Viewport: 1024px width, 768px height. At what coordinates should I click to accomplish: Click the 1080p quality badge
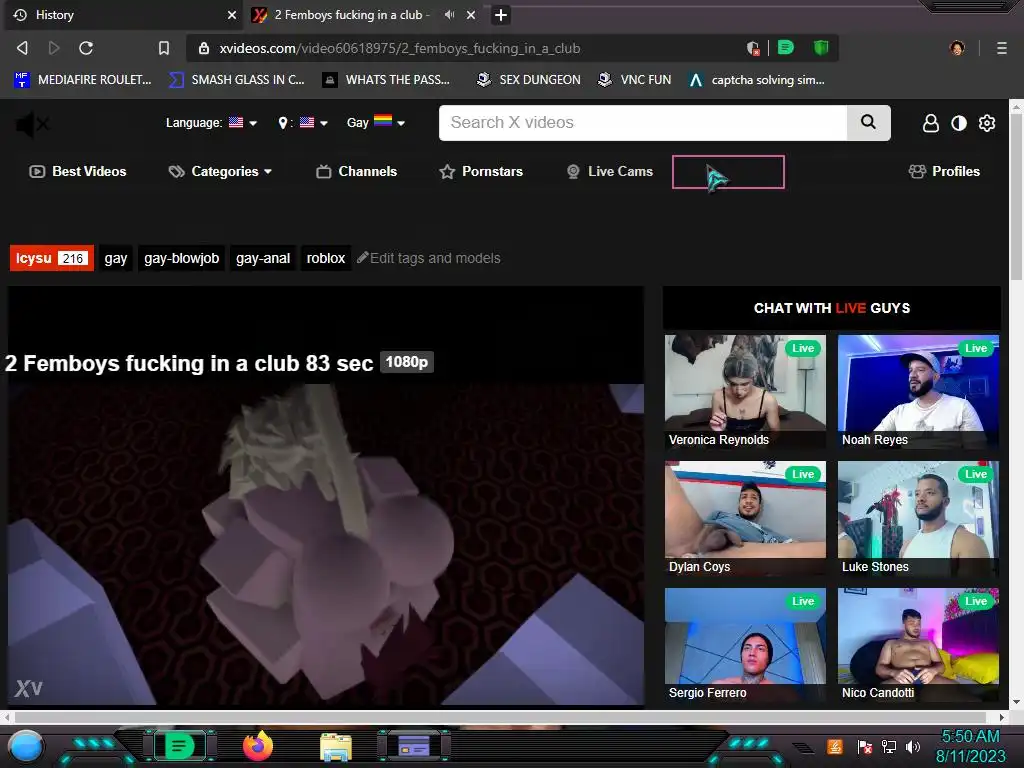tap(406, 362)
